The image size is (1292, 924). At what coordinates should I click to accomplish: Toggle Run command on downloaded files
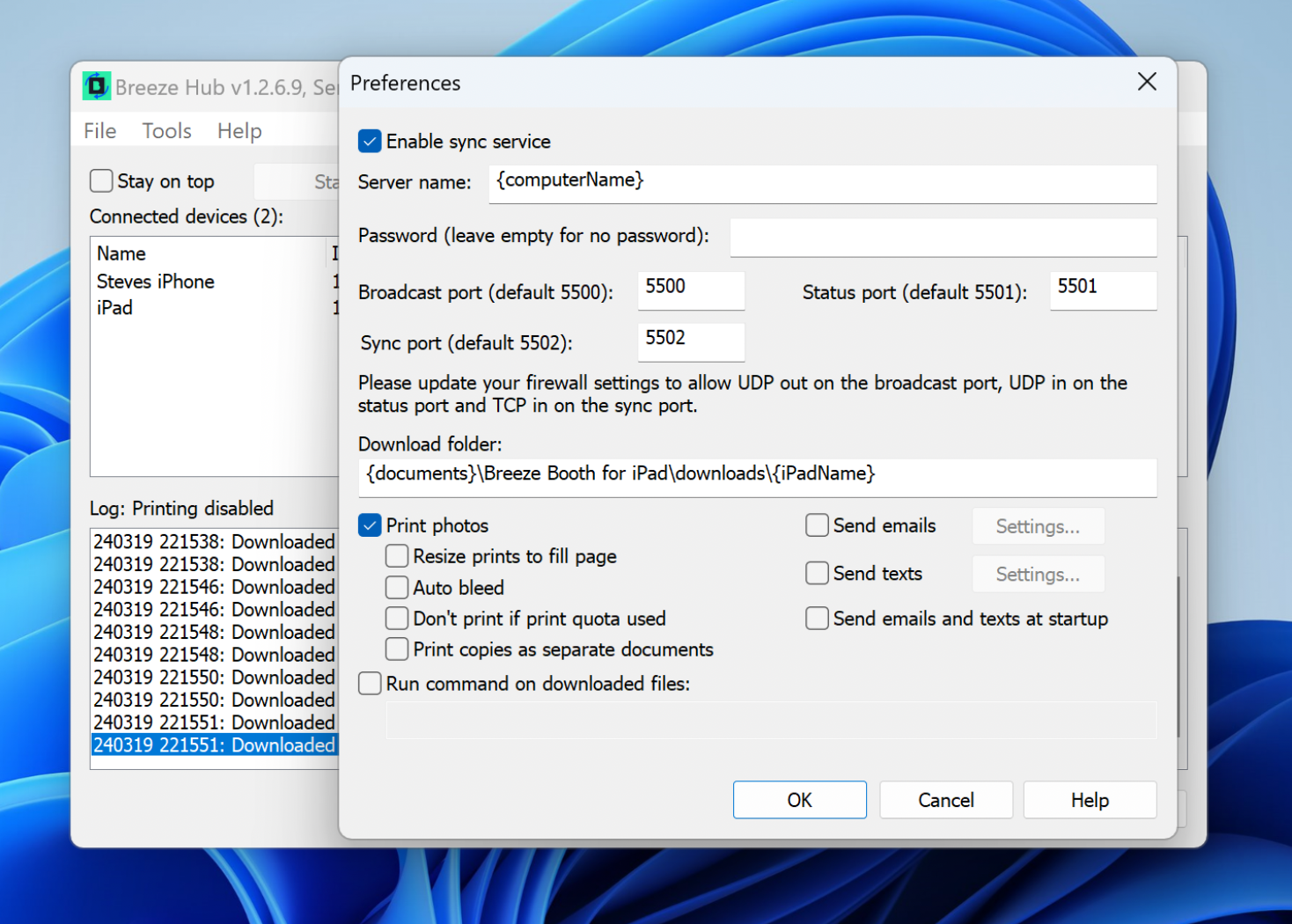pyautogui.click(x=370, y=684)
